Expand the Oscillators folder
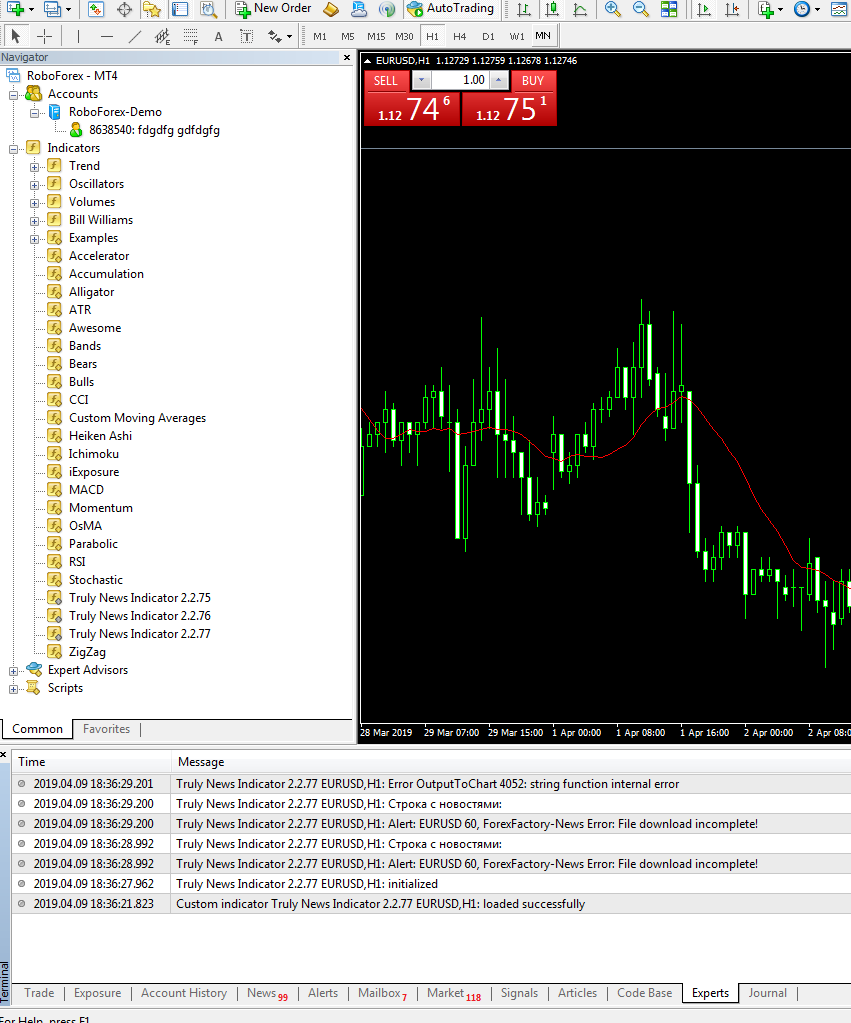Image resolution: width=851 pixels, height=1023 pixels. [35, 185]
